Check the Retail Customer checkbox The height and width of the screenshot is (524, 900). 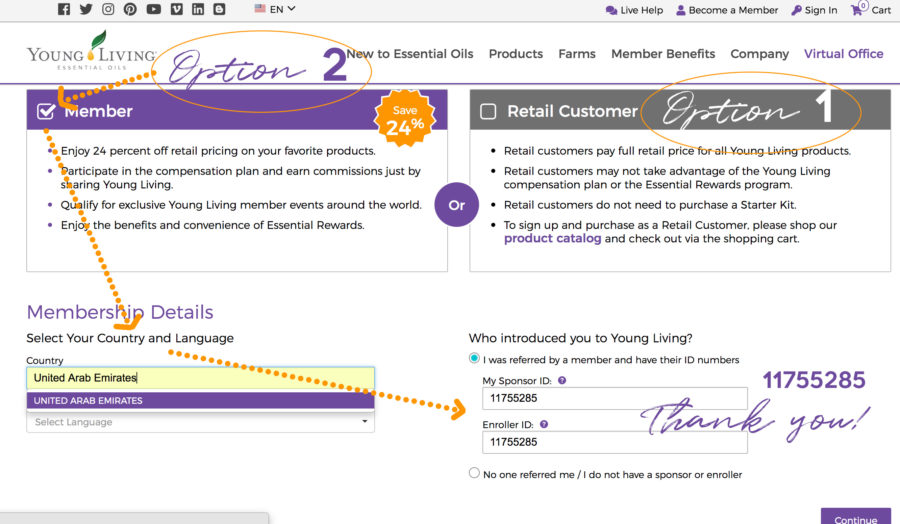[488, 111]
